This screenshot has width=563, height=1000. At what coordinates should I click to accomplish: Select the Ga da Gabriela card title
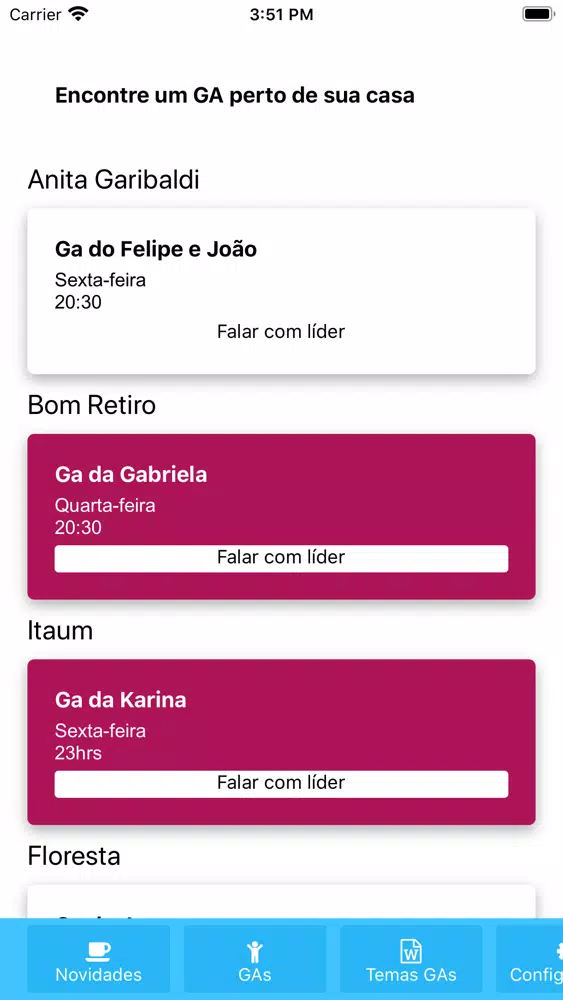tap(131, 474)
